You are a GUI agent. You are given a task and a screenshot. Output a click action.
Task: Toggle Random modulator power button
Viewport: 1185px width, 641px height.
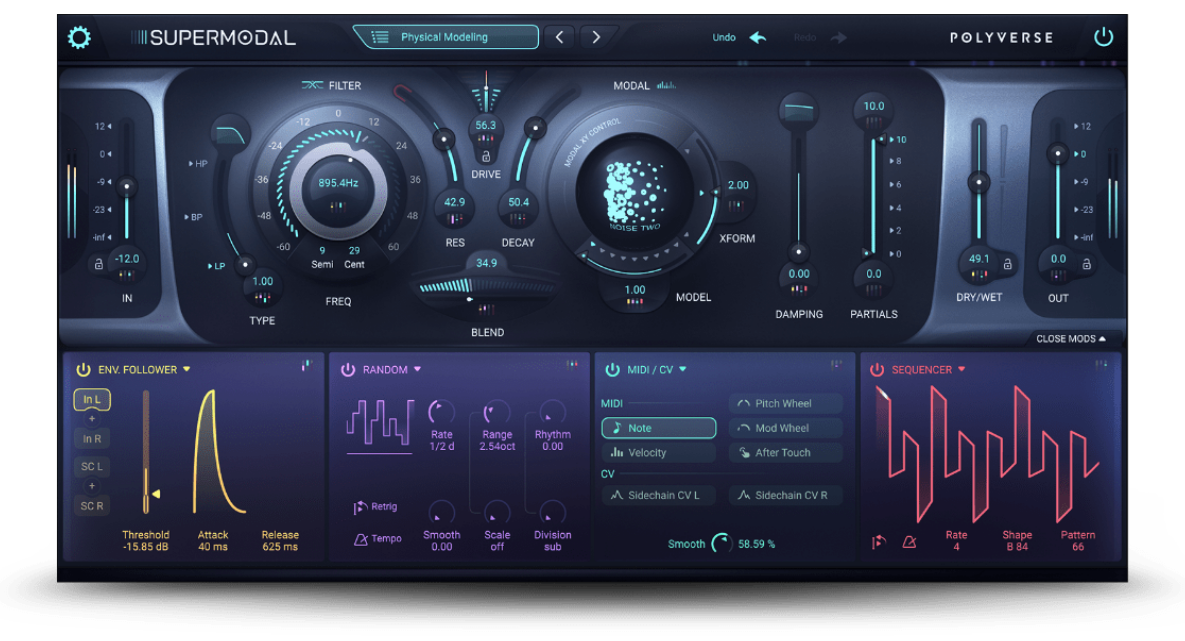pyautogui.click(x=348, y=370)
